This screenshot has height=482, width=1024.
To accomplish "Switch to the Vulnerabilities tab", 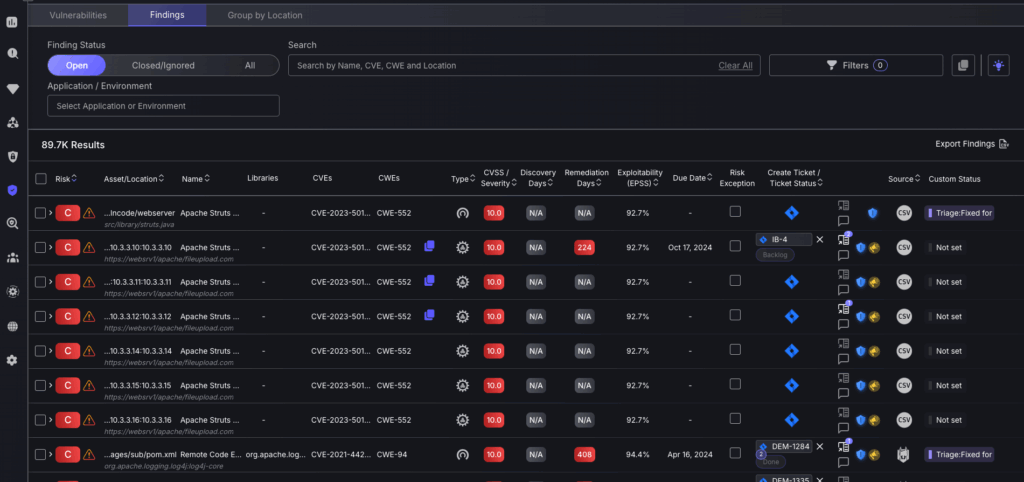I will (78, 14).
